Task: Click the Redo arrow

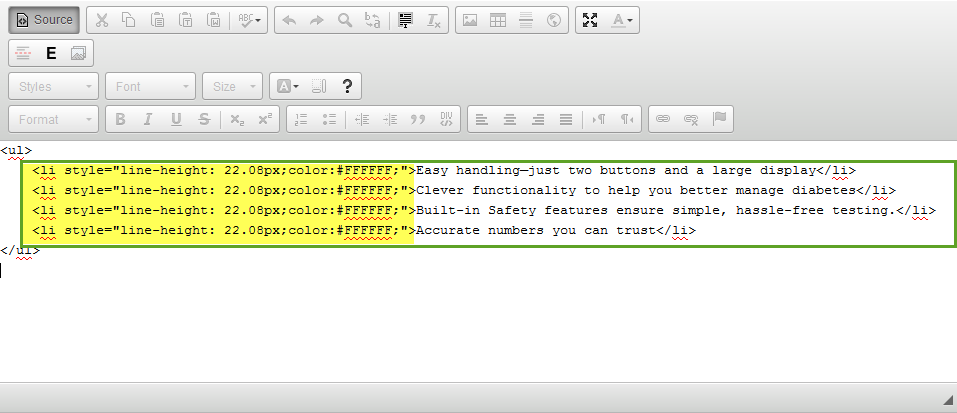Action: 317,20
